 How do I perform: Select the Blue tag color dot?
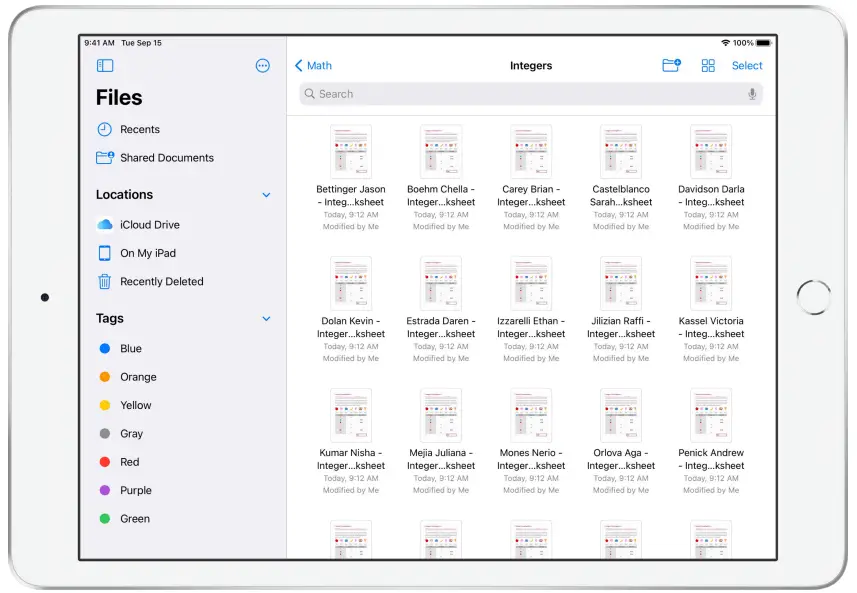pyautogui.click(x=105, y=349)
